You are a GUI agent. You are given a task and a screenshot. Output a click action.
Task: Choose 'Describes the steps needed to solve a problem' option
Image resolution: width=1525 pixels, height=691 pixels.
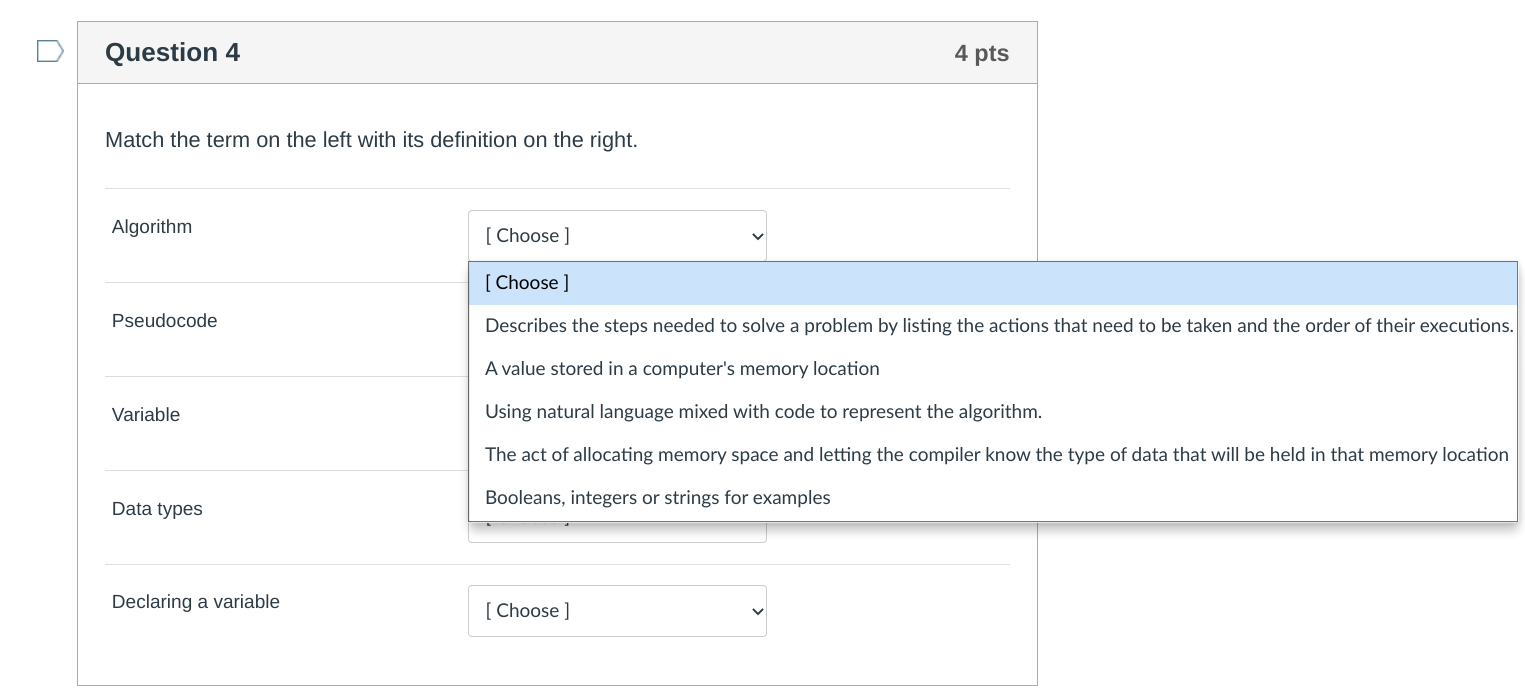point(992,326)
